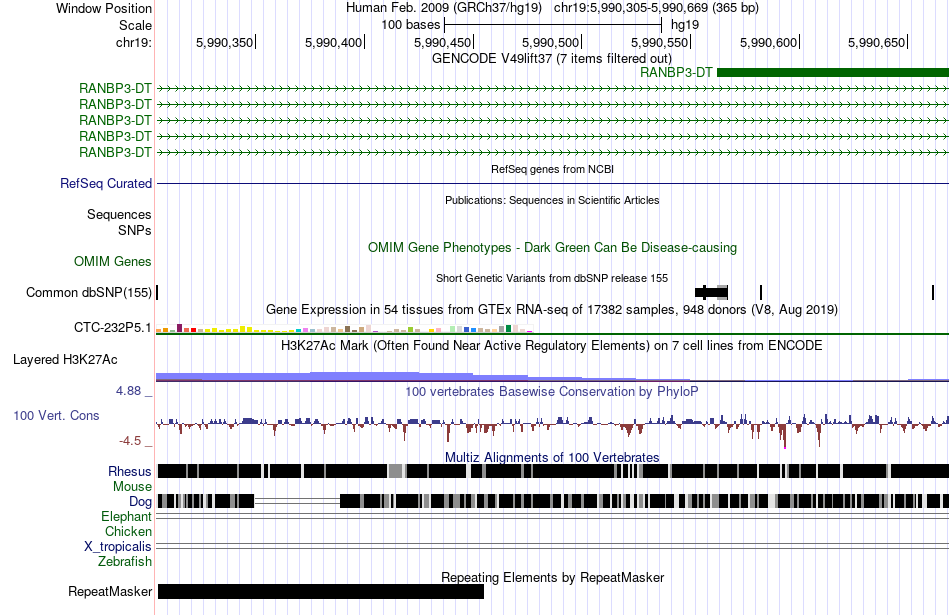Image resolution: width=950 pixels, height=615 pixels.
Task: Click the thick green RANBP3-DT exon block
Action: coord(832,73)
